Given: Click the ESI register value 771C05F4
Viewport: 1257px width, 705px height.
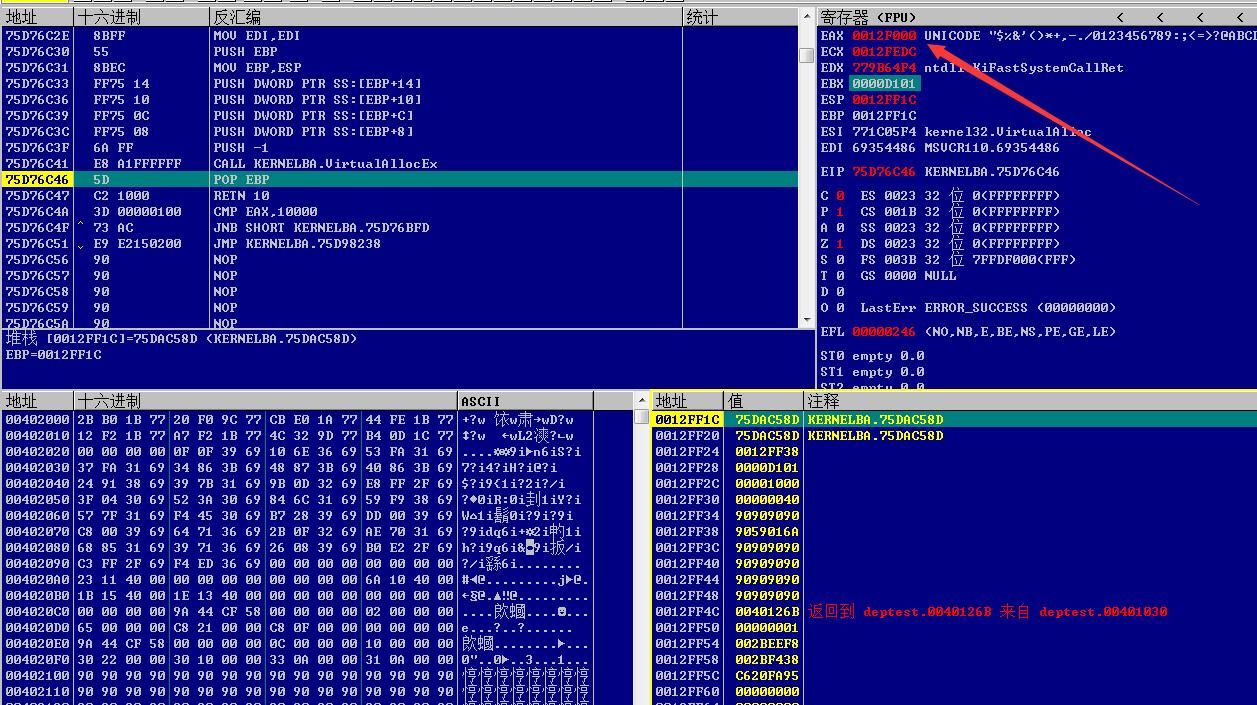Looking at the screenshot, I should 884,131.
